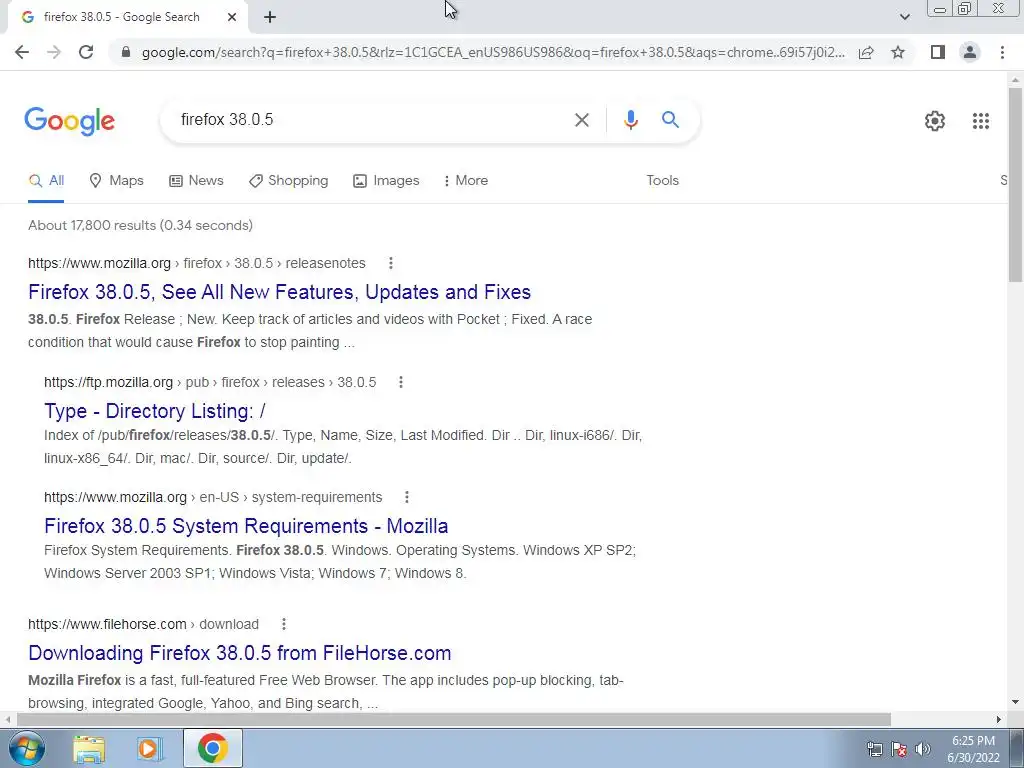Share this page icon in address bar

(x=866, y=52)
